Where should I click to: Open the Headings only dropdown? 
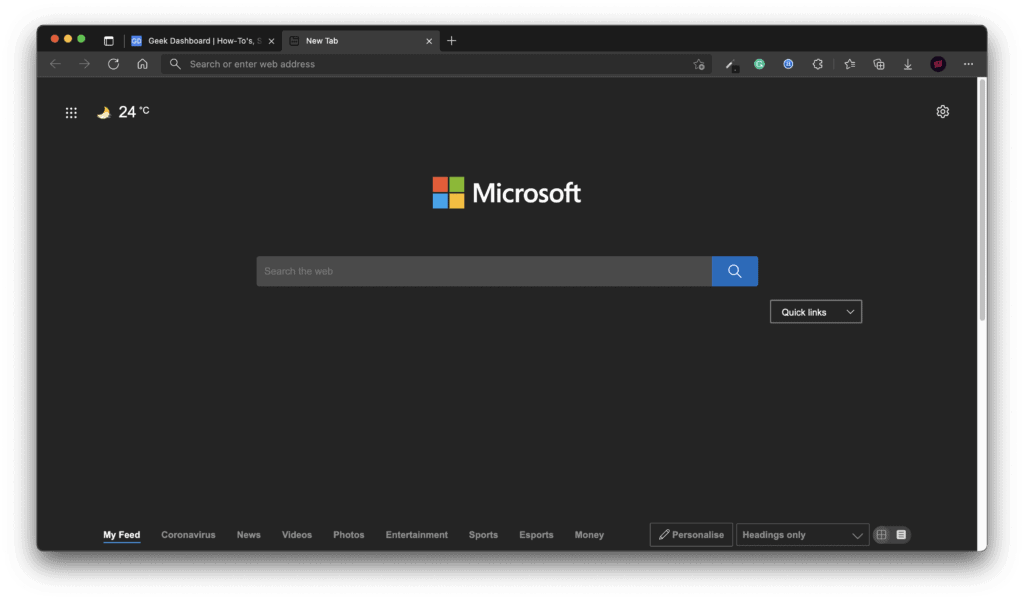(x=803, y=535)
